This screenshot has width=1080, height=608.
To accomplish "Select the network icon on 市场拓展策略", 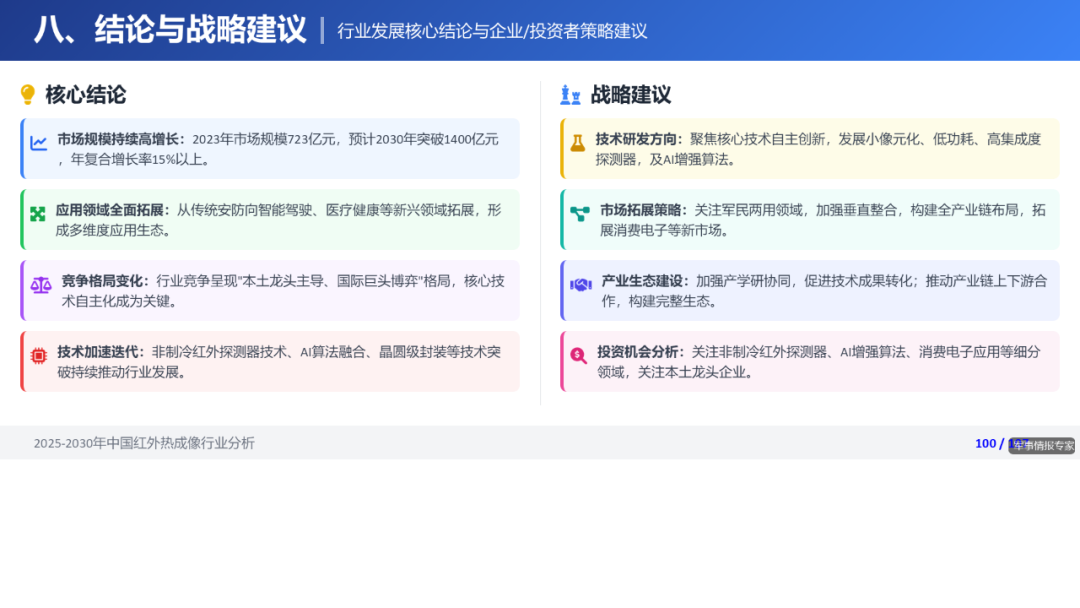I will [x=578, y=214].
